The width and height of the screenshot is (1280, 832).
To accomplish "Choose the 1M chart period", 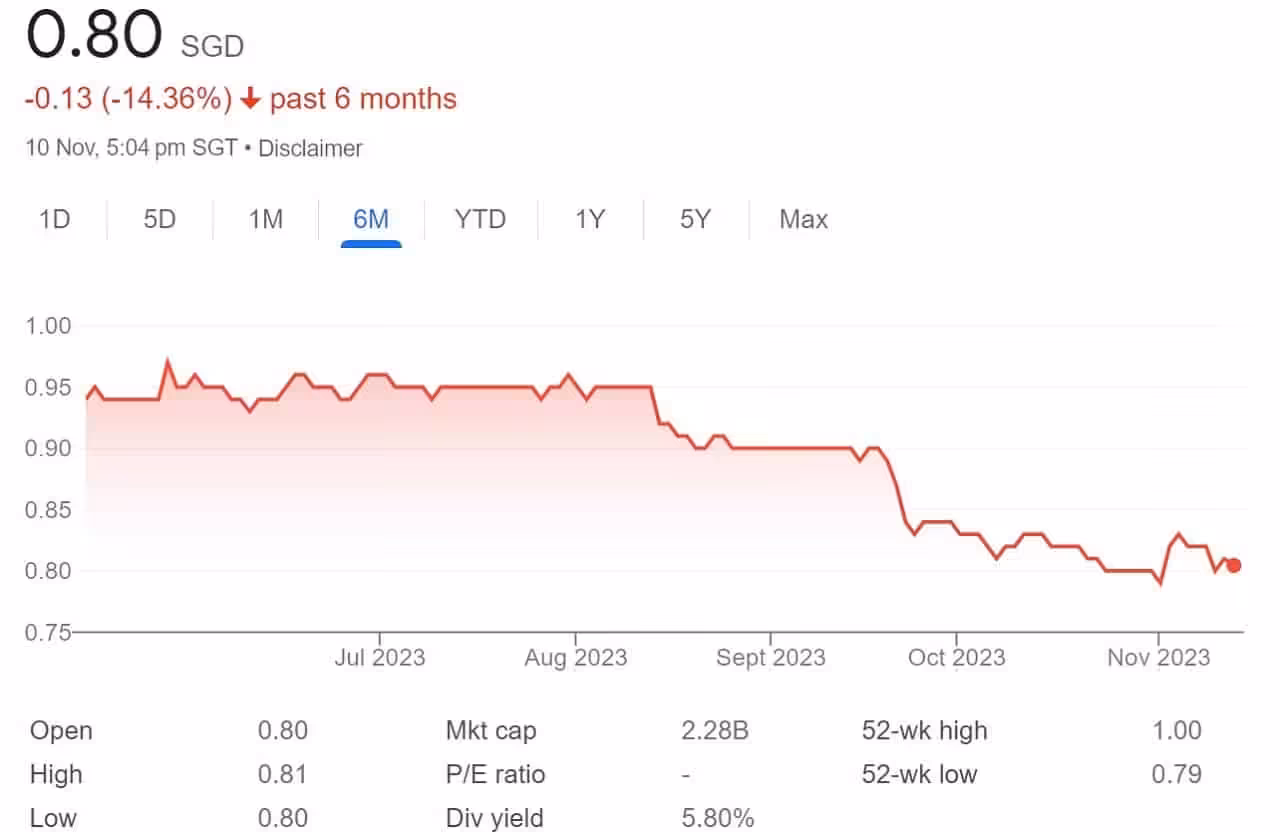I will [266, 219].
